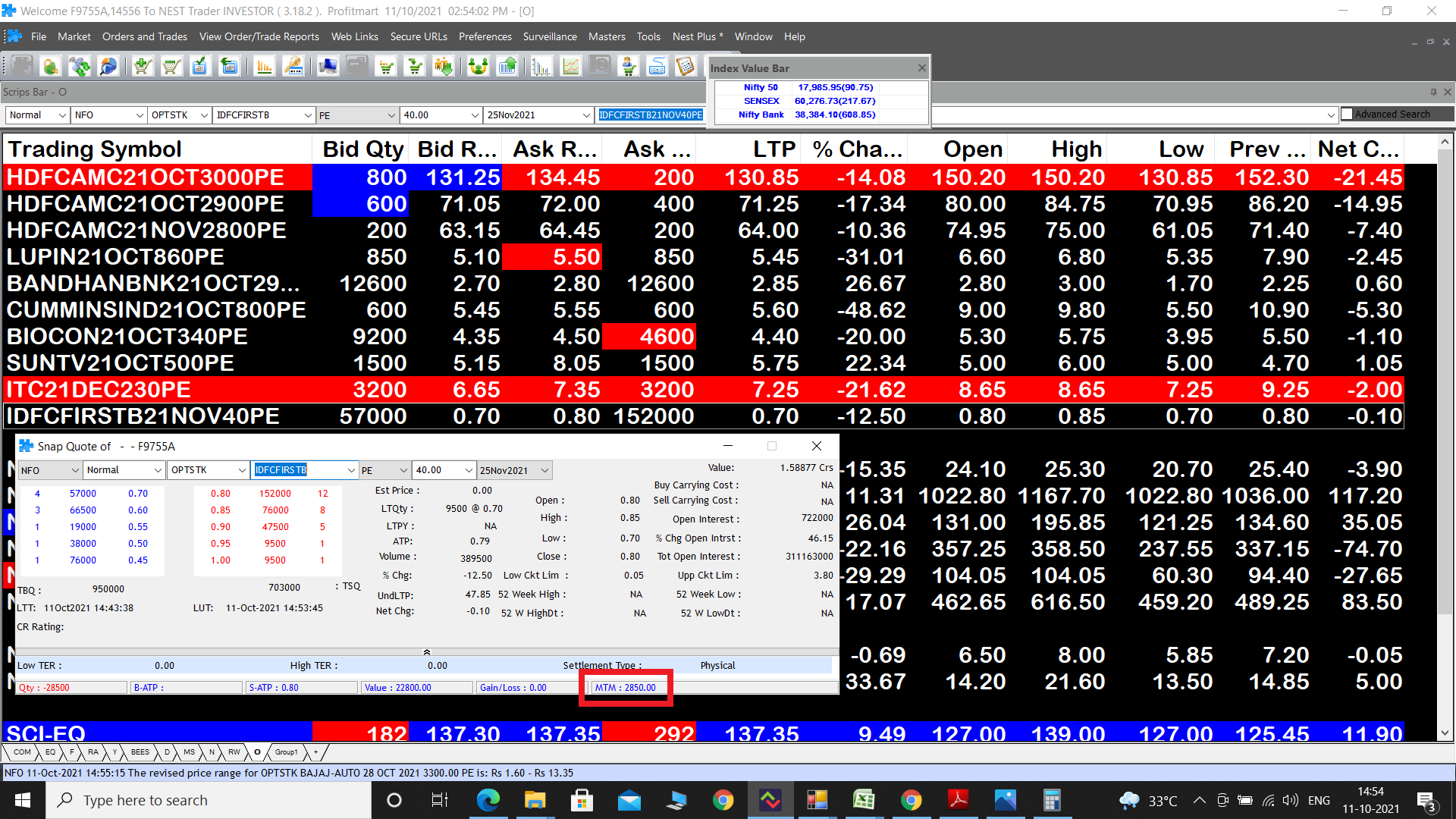Click the Bid Qty column header

(x=361, y=149)
